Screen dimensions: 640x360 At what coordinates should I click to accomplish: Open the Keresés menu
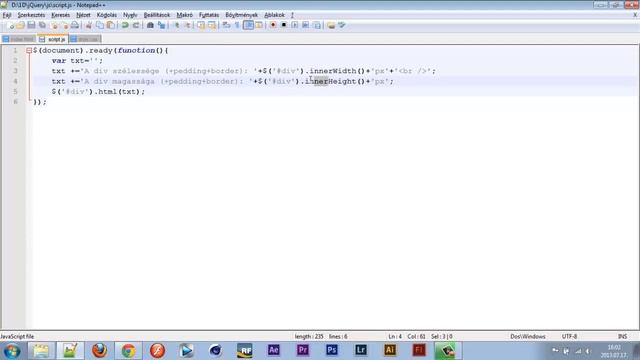pyautogui.click(x=60, y=15)
